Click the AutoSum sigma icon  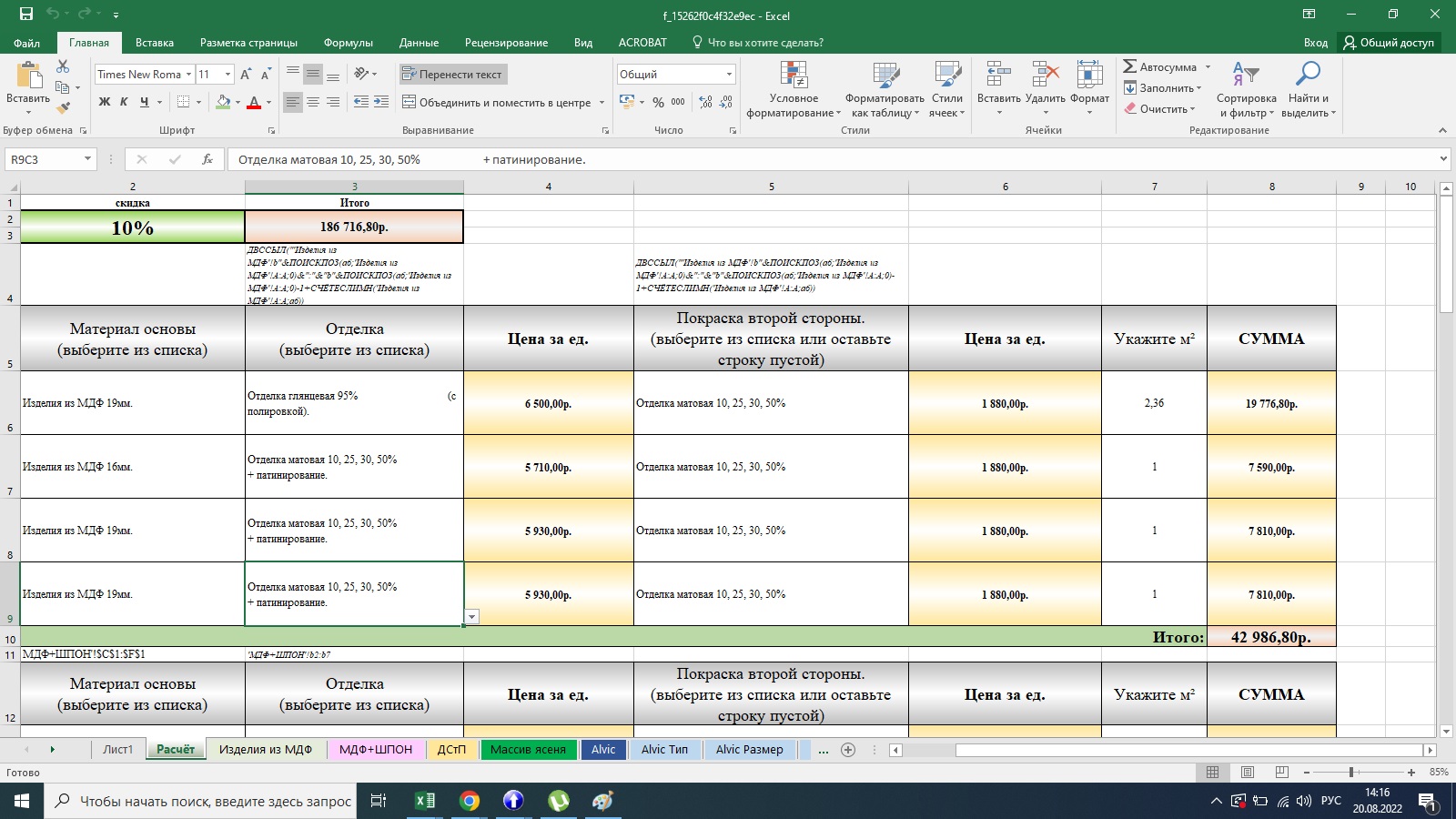coord(1130,67)
